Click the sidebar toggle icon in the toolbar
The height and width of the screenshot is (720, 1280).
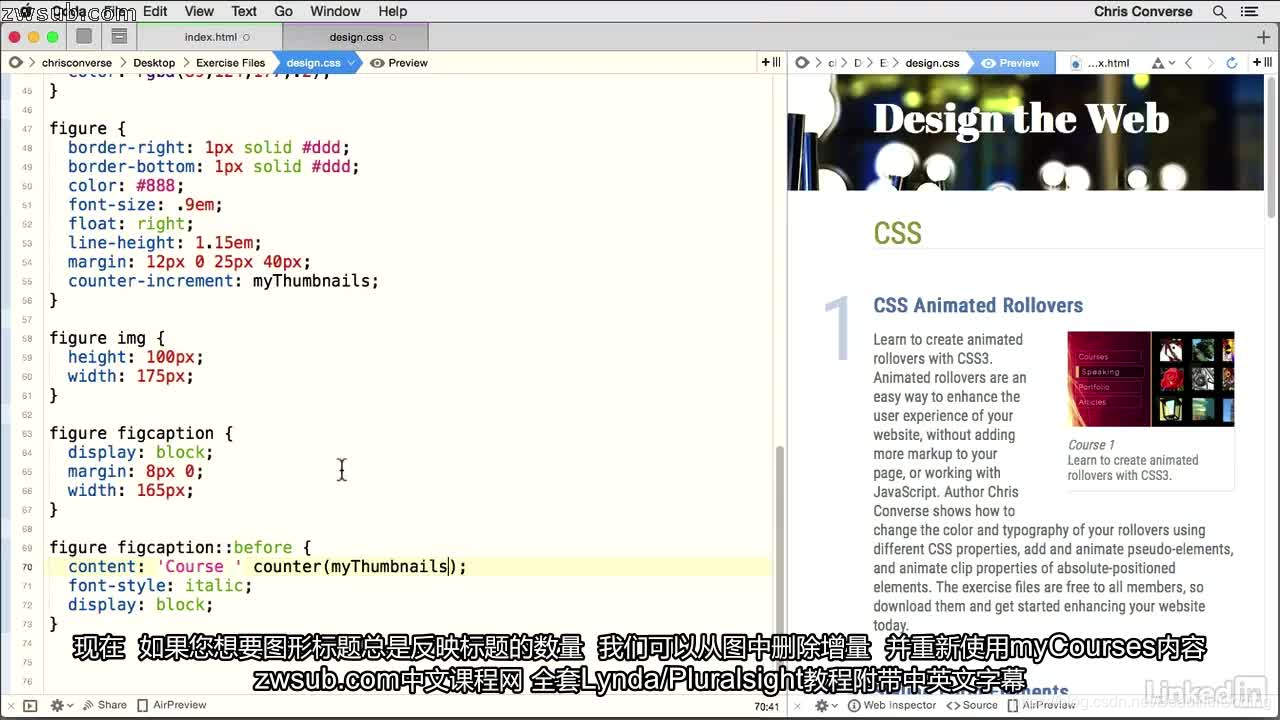85,36
